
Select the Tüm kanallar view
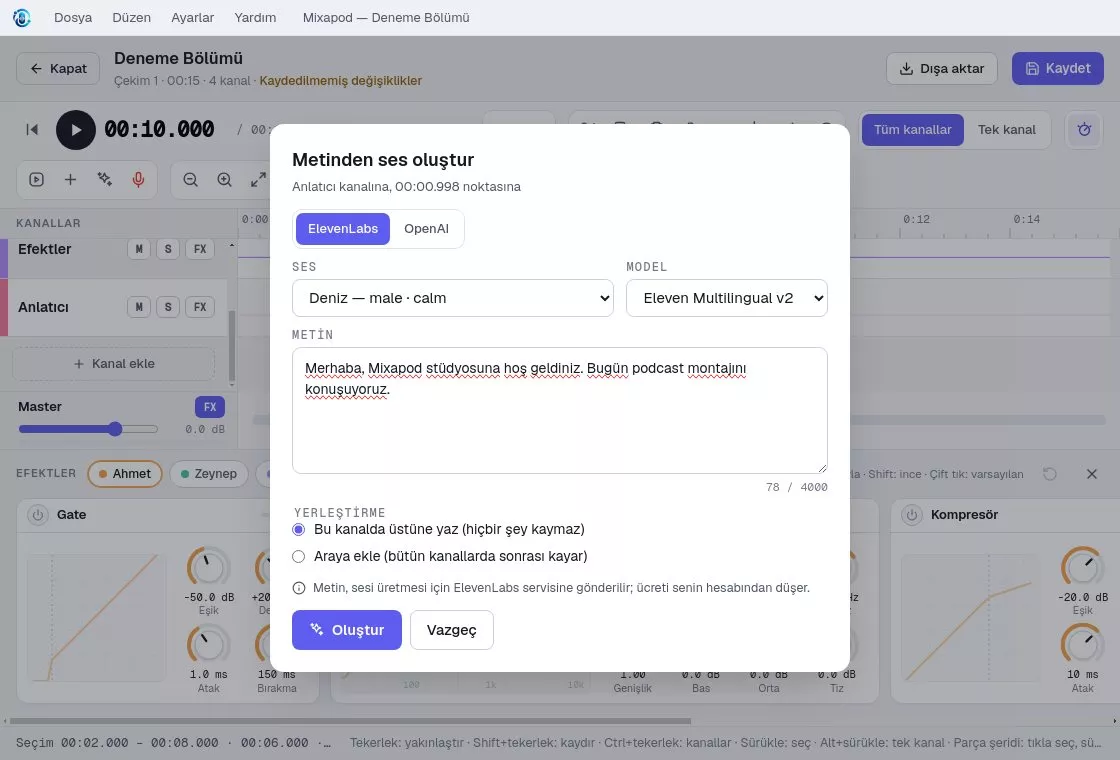pyautogui.click(x=912, y=130)
